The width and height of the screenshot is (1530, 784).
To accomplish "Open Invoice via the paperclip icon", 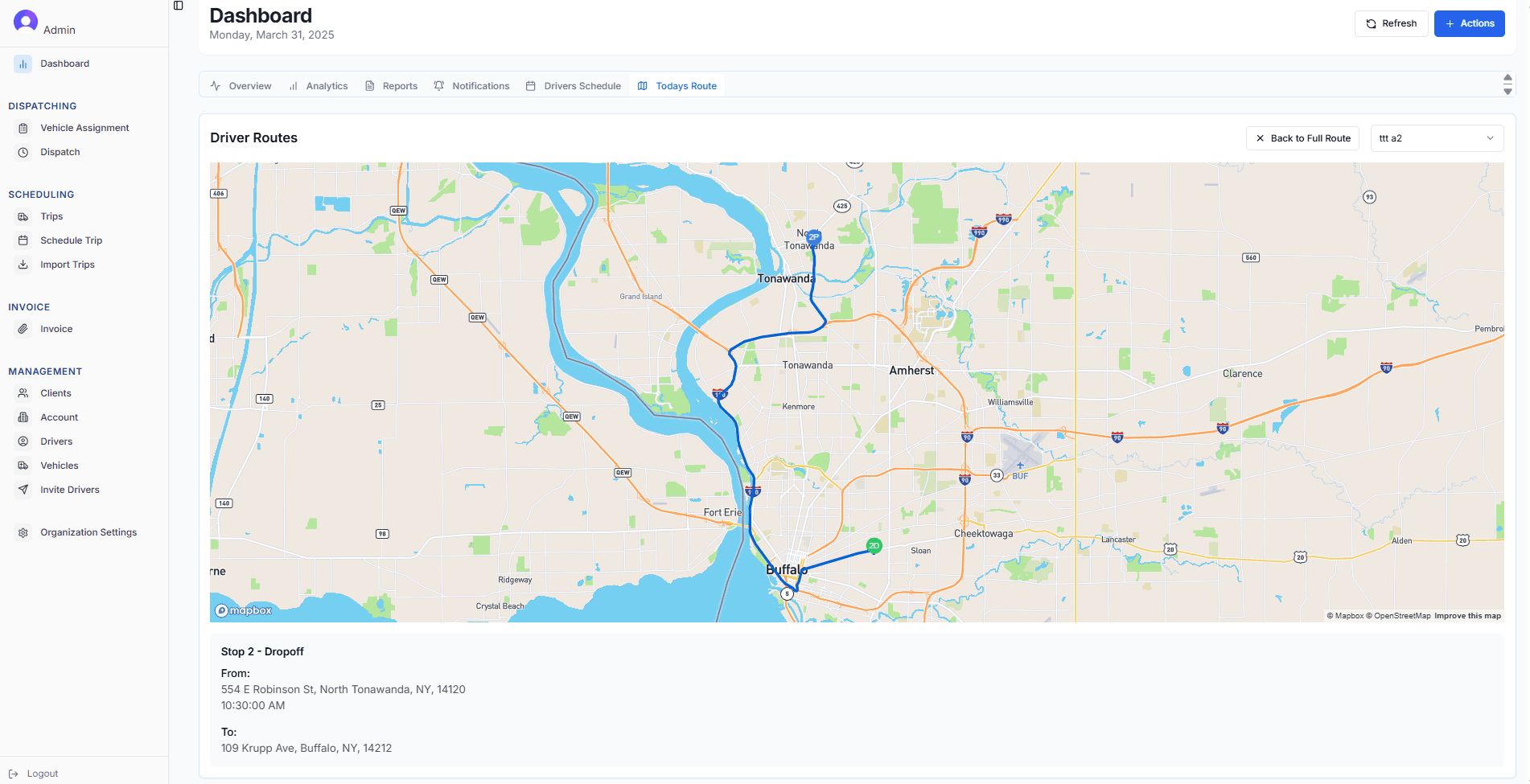I will click(x=24, y=328).
